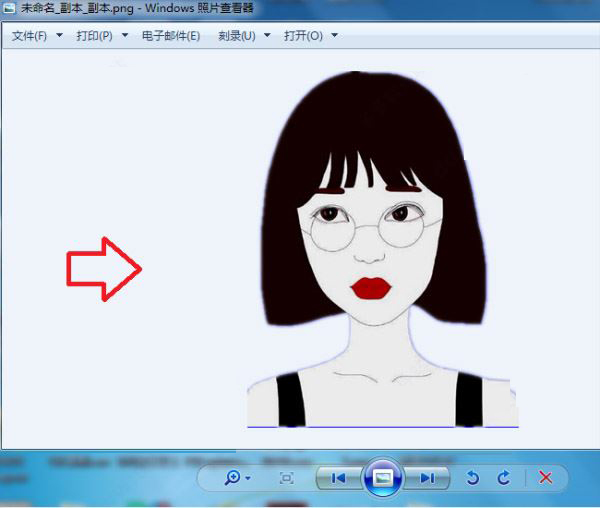600x508 pixels.
Task: Rotate the image clockwise
Action: coord(504,478)
